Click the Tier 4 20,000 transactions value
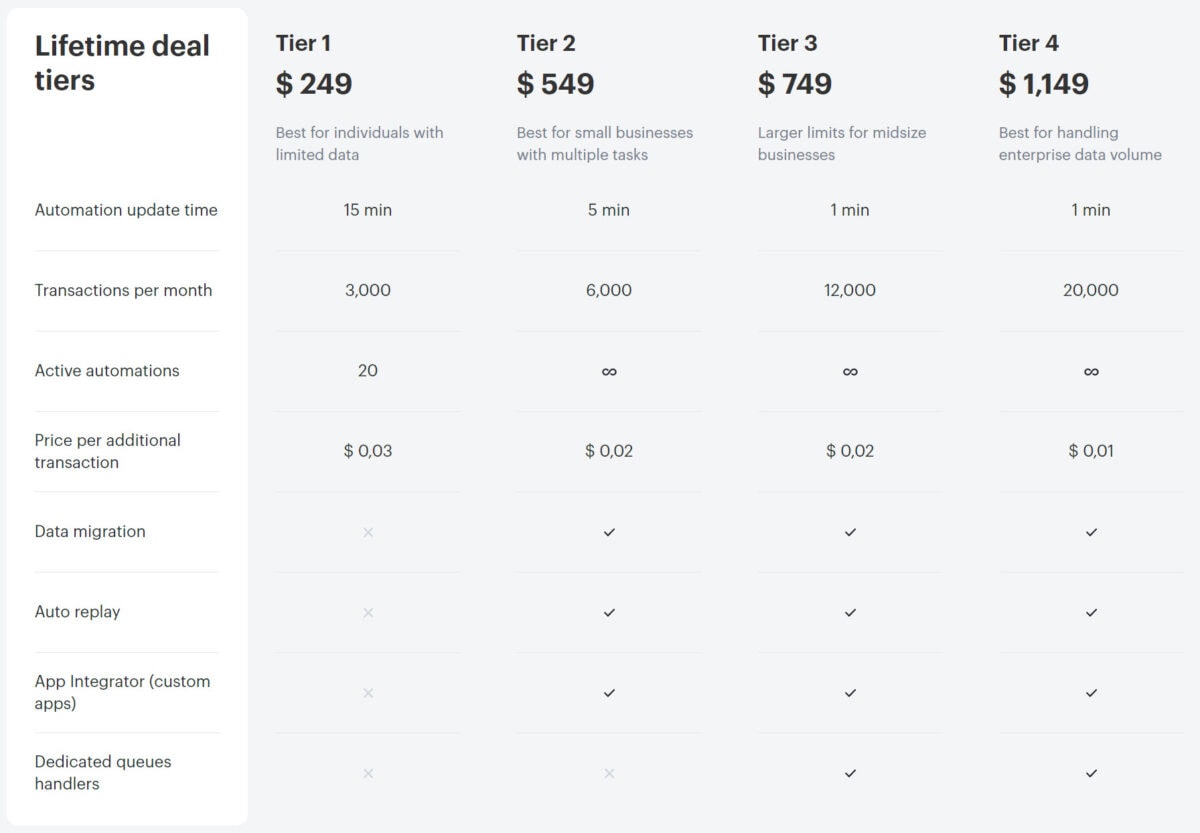Viewport: 1200px width, 833px height. pyautogui.click(x=1091, y=290)
